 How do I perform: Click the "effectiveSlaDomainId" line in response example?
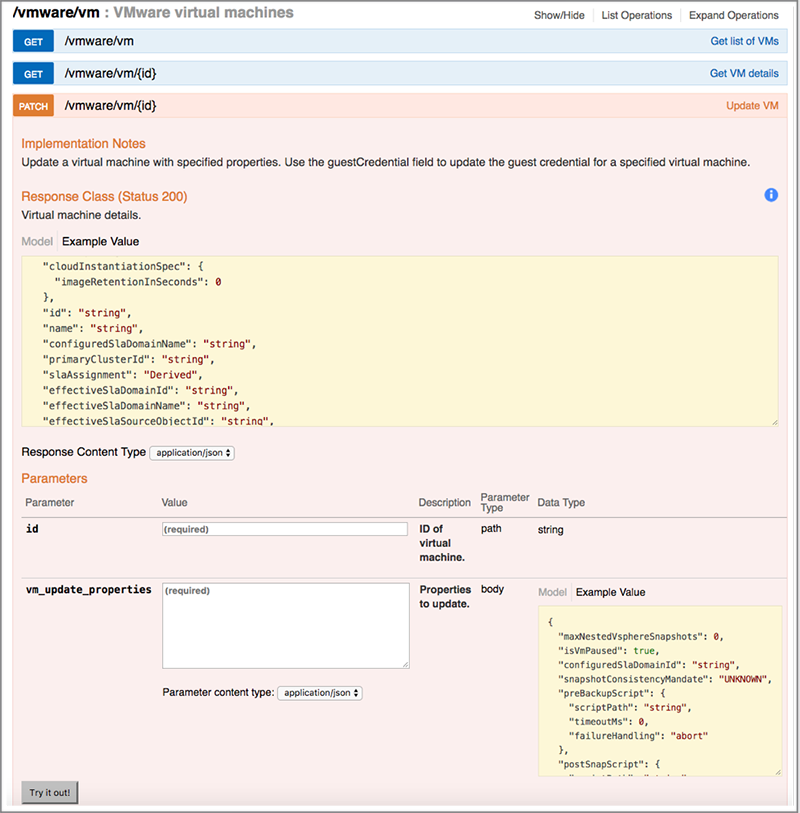pos(140,390)
